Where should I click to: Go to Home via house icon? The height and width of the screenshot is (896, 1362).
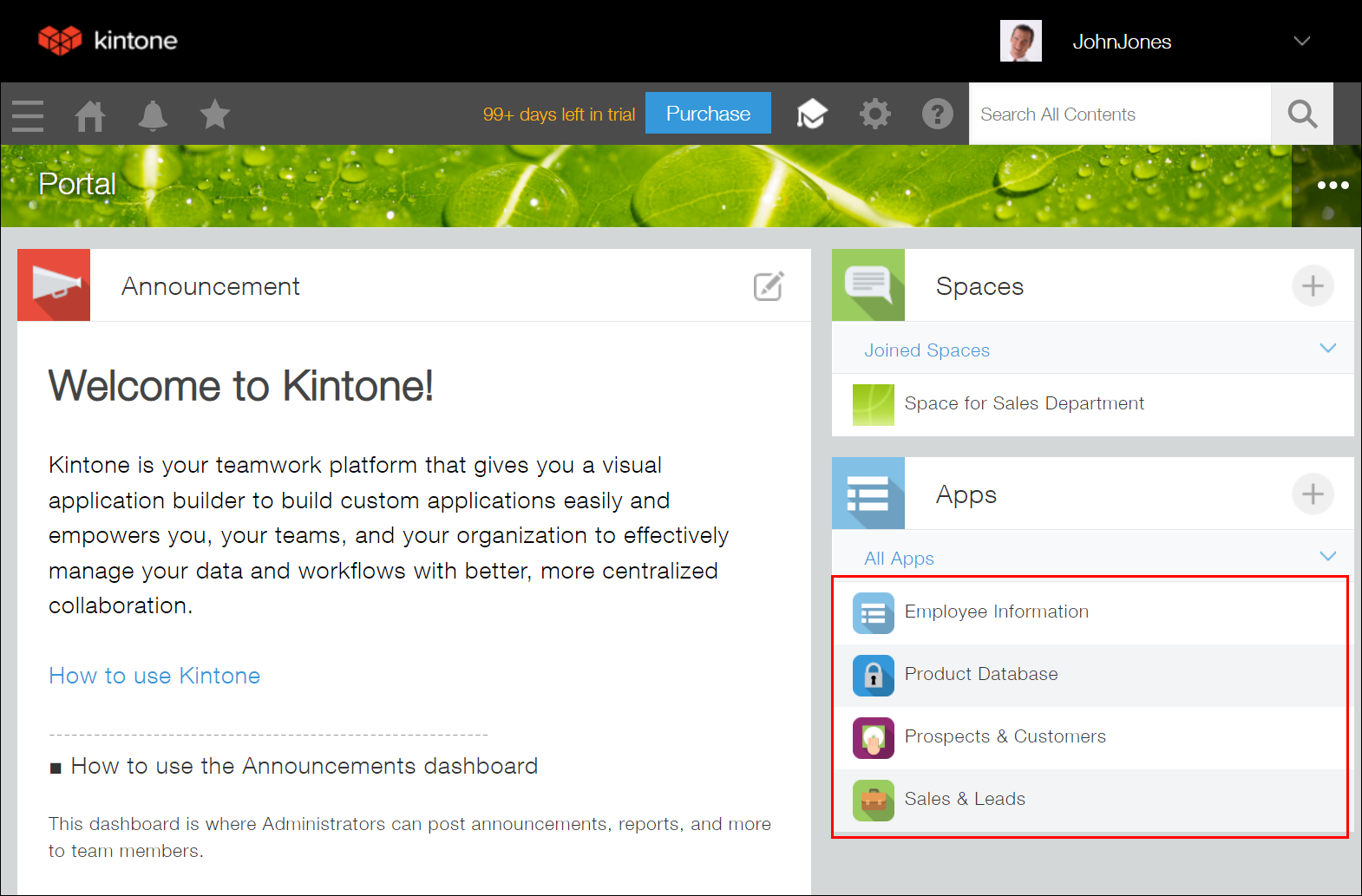click(90, 114)
